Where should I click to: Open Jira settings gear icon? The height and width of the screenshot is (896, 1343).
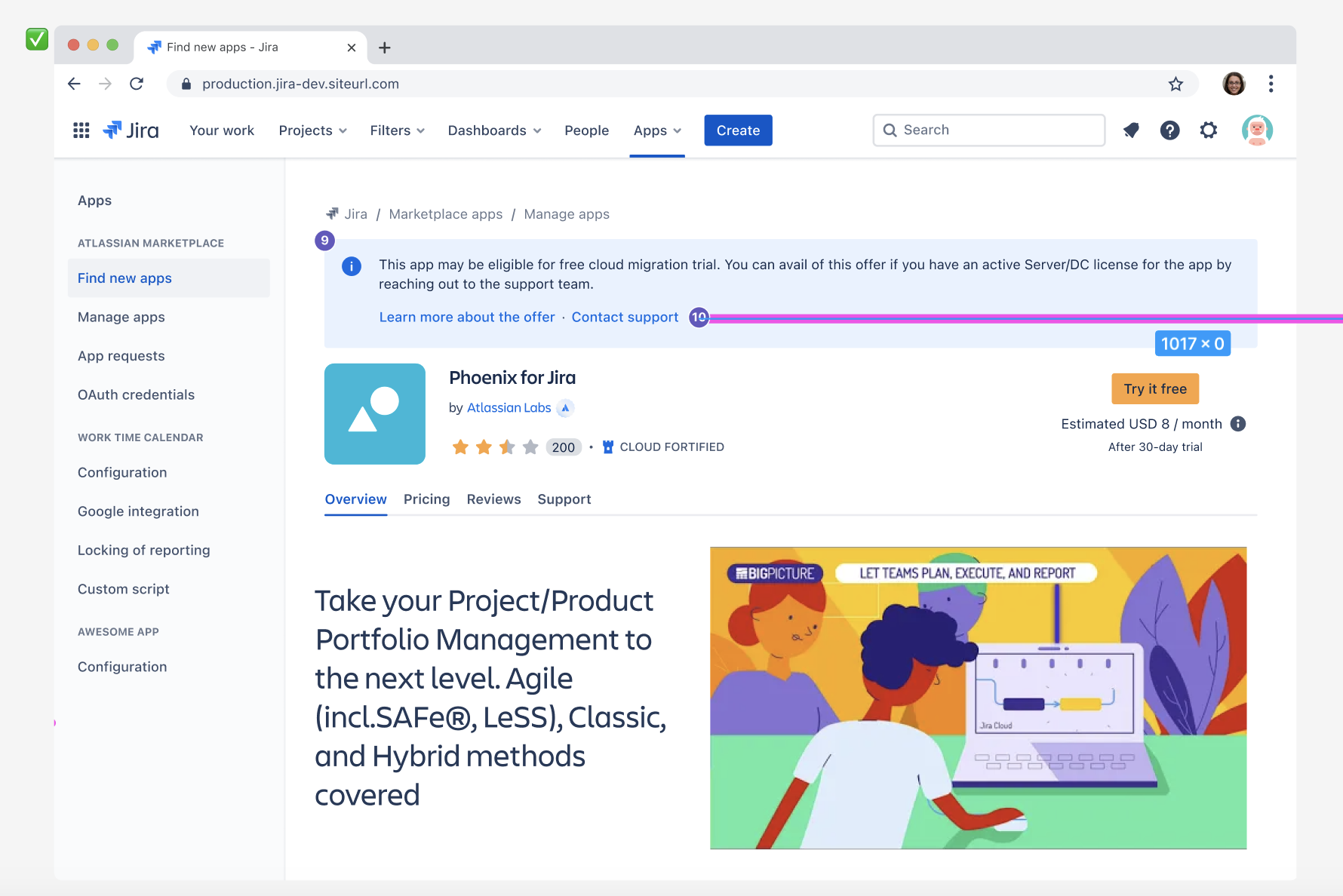coord(1209,130)
